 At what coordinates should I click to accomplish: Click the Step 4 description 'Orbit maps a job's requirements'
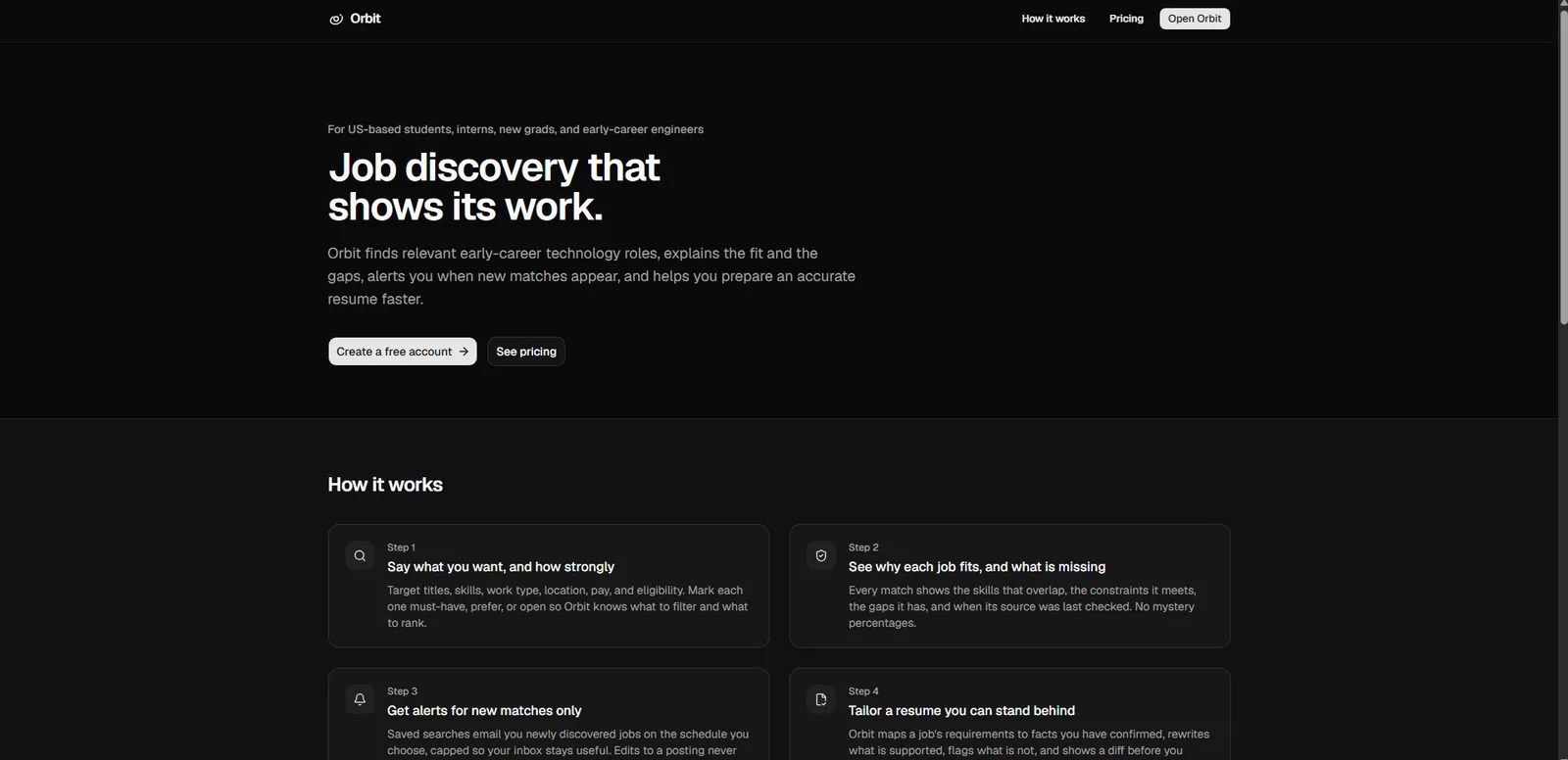pos(1029,742)
